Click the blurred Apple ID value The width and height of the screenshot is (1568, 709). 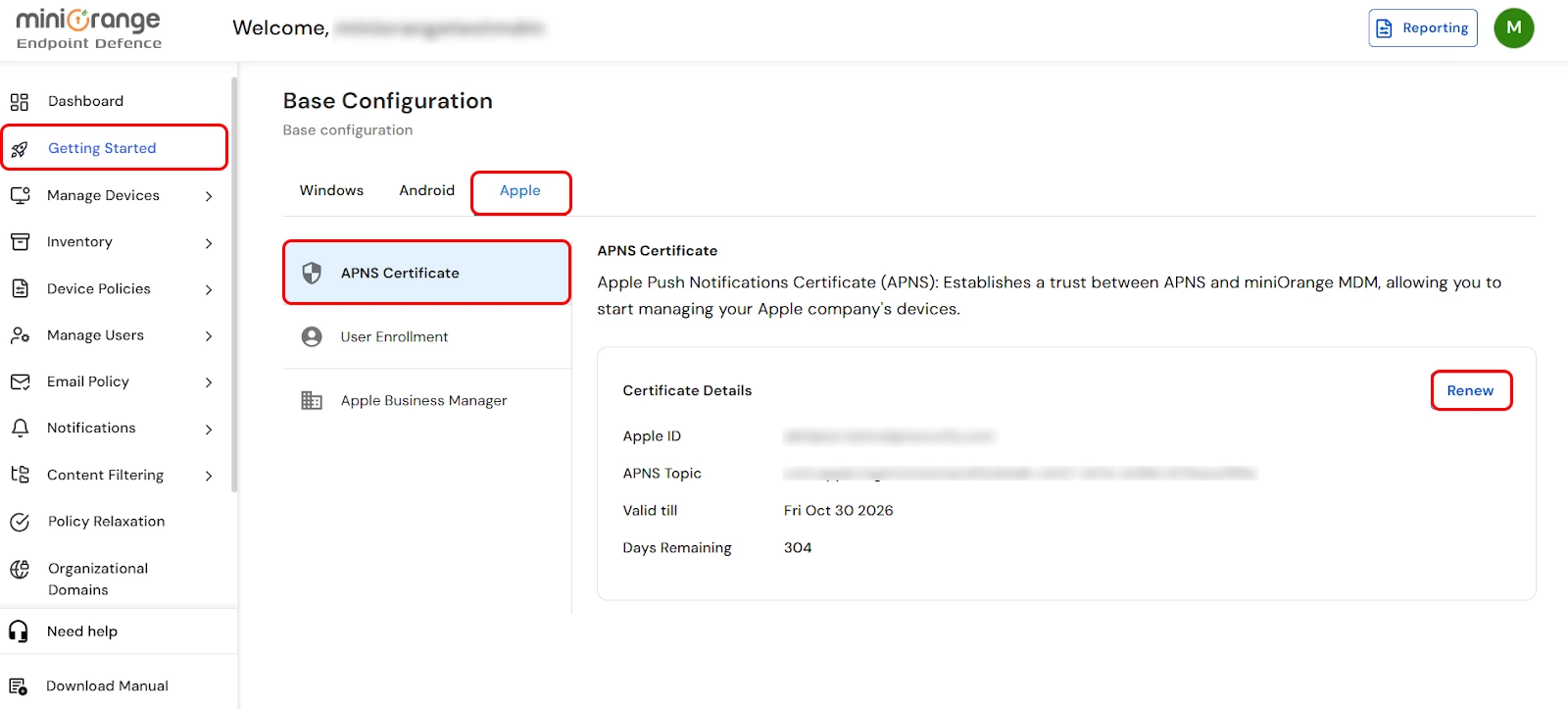(889, 436)
